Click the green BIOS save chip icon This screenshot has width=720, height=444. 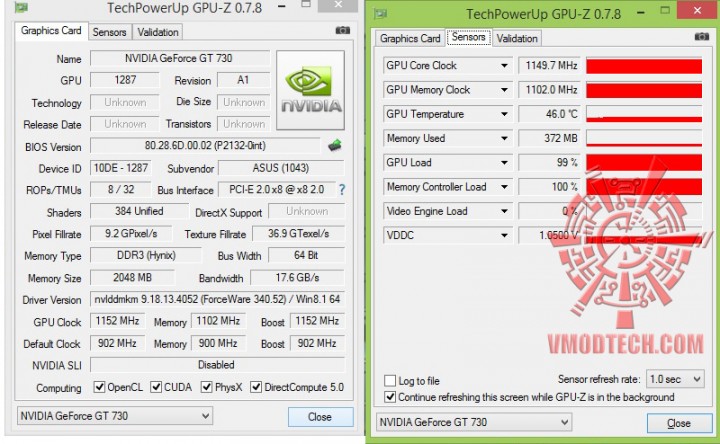[x=335, y=146]
